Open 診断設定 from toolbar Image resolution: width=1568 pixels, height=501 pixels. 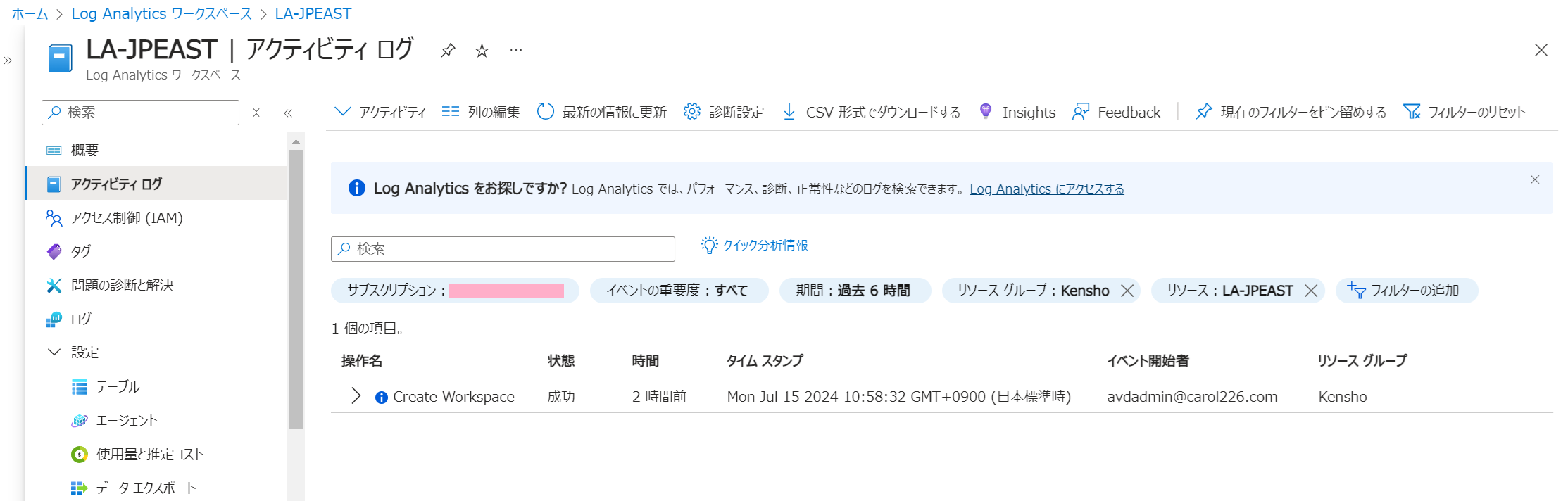point(724,112)
